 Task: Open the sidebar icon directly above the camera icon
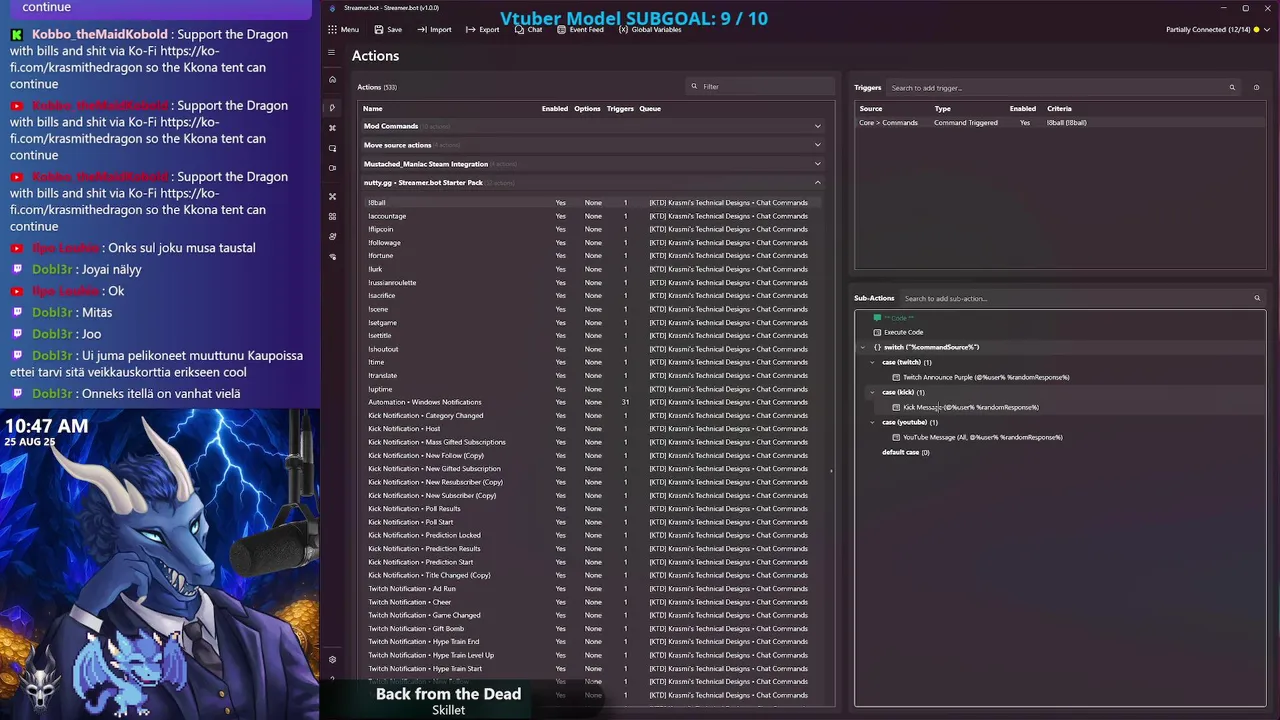(x=333, y=148)
